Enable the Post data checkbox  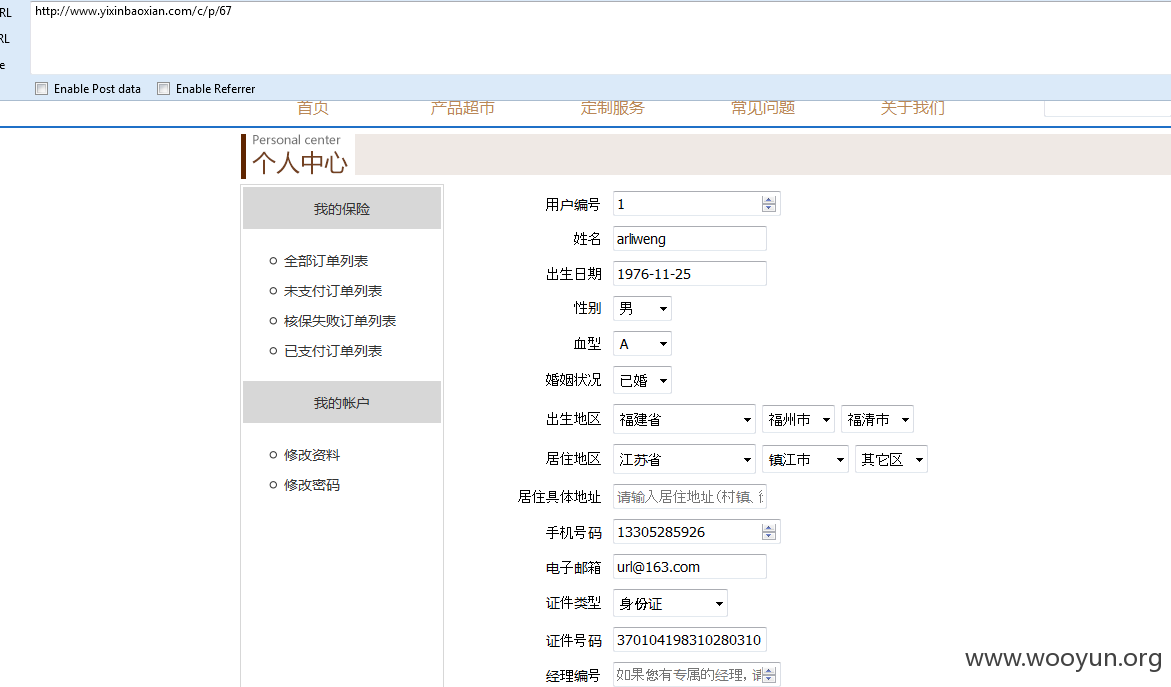point(42,89)
